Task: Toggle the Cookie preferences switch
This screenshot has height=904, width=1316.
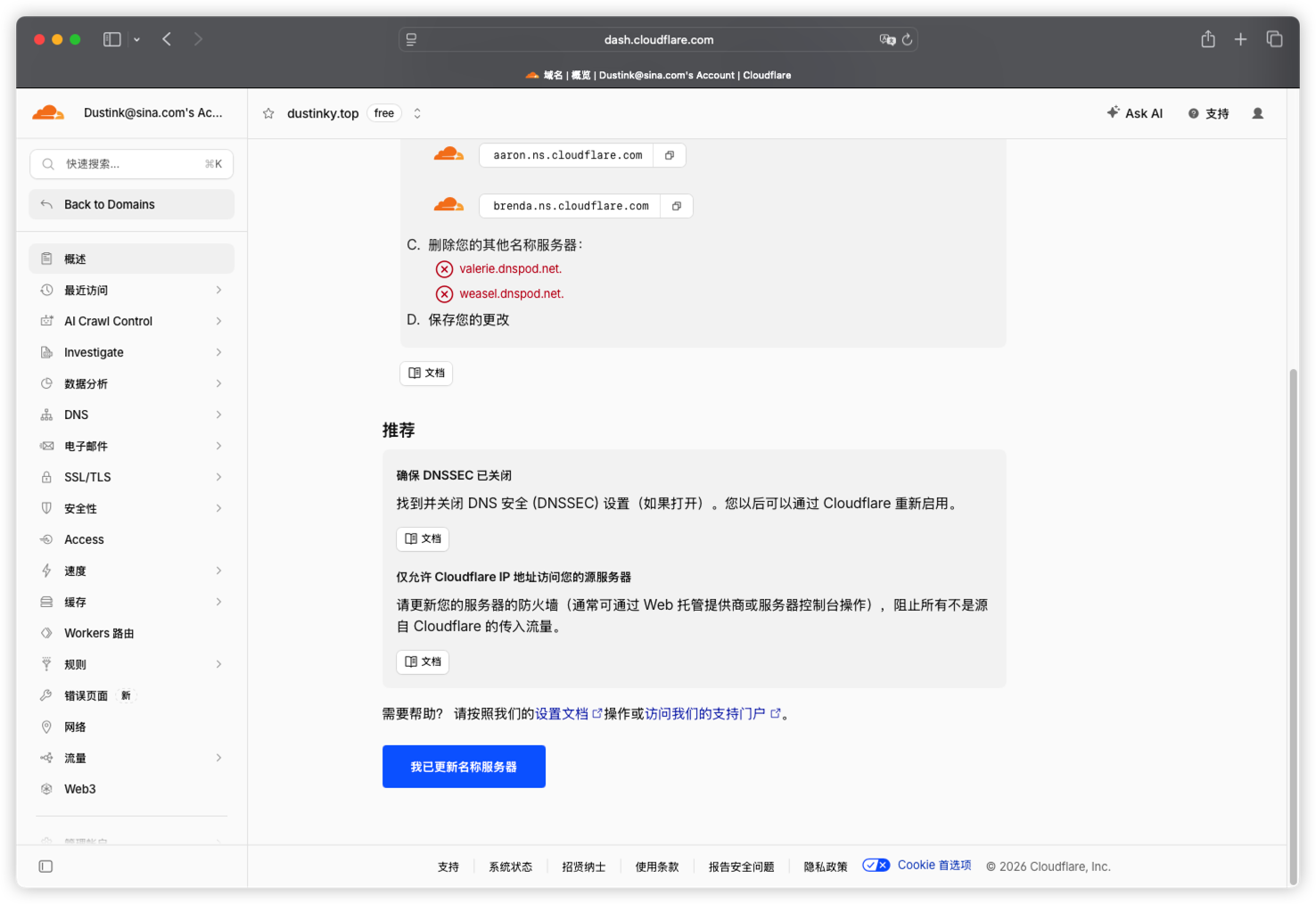Action: click(876, 865)
